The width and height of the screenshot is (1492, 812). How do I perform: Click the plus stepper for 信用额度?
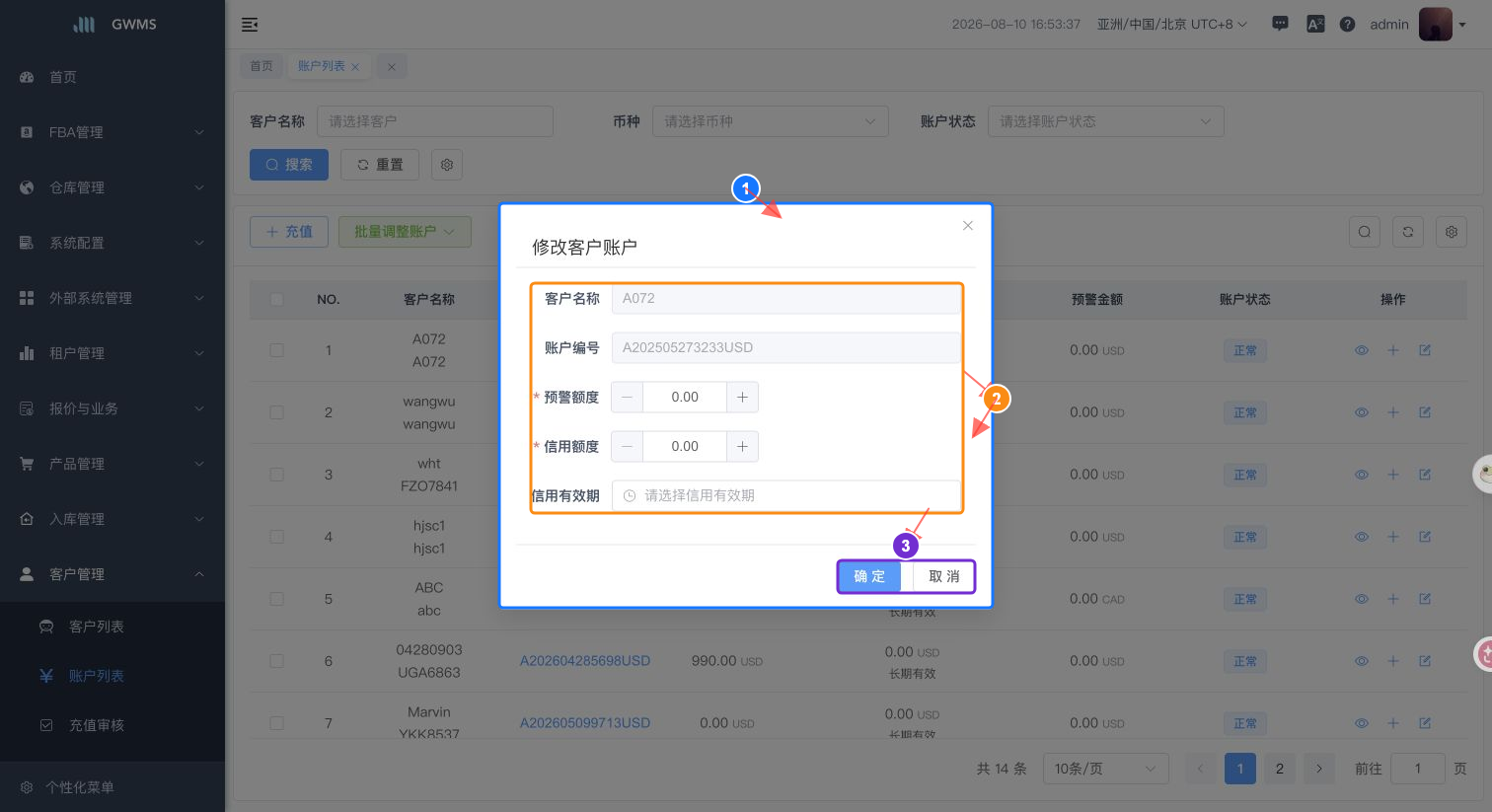pos(742,446)
